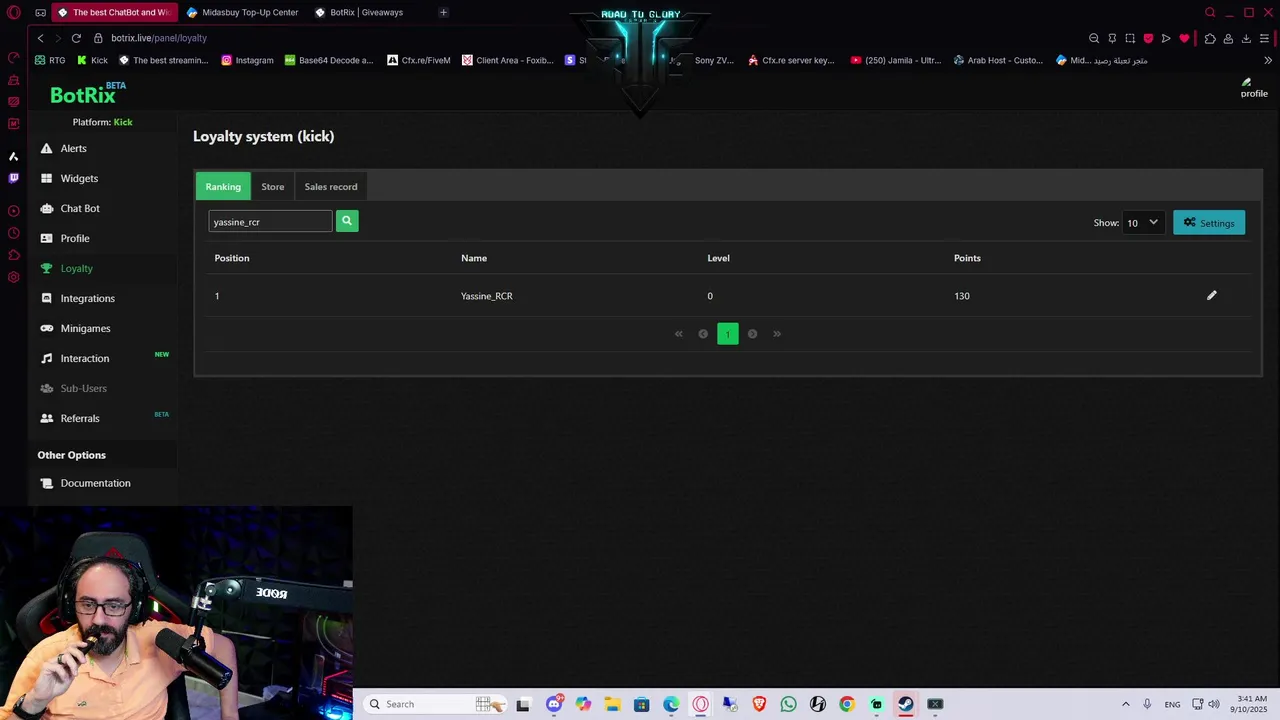Open the Alerts section in the sidebar
The image size is (1280, 720).
tap(73, 148)
